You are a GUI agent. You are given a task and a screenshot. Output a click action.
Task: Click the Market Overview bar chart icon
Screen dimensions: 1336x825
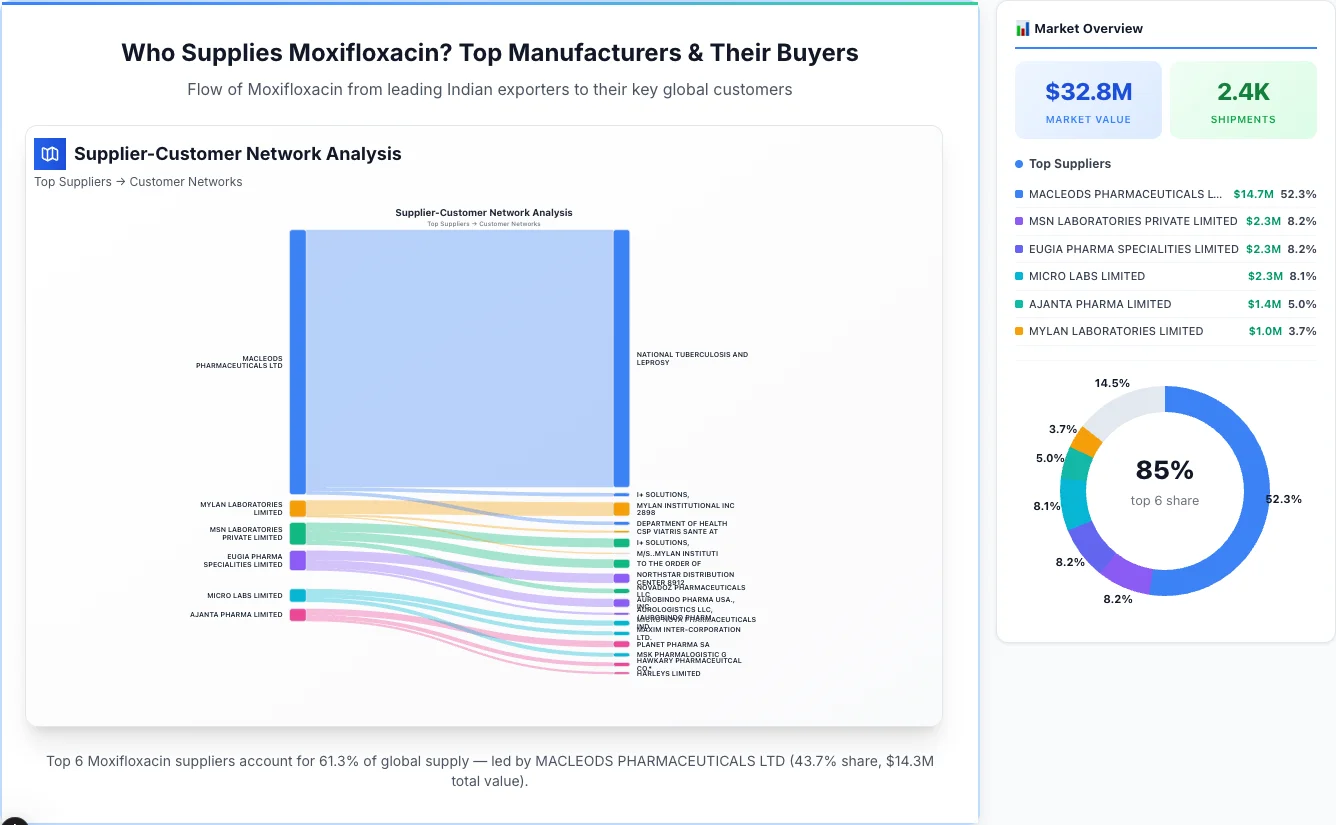(x=1022, y=28)
